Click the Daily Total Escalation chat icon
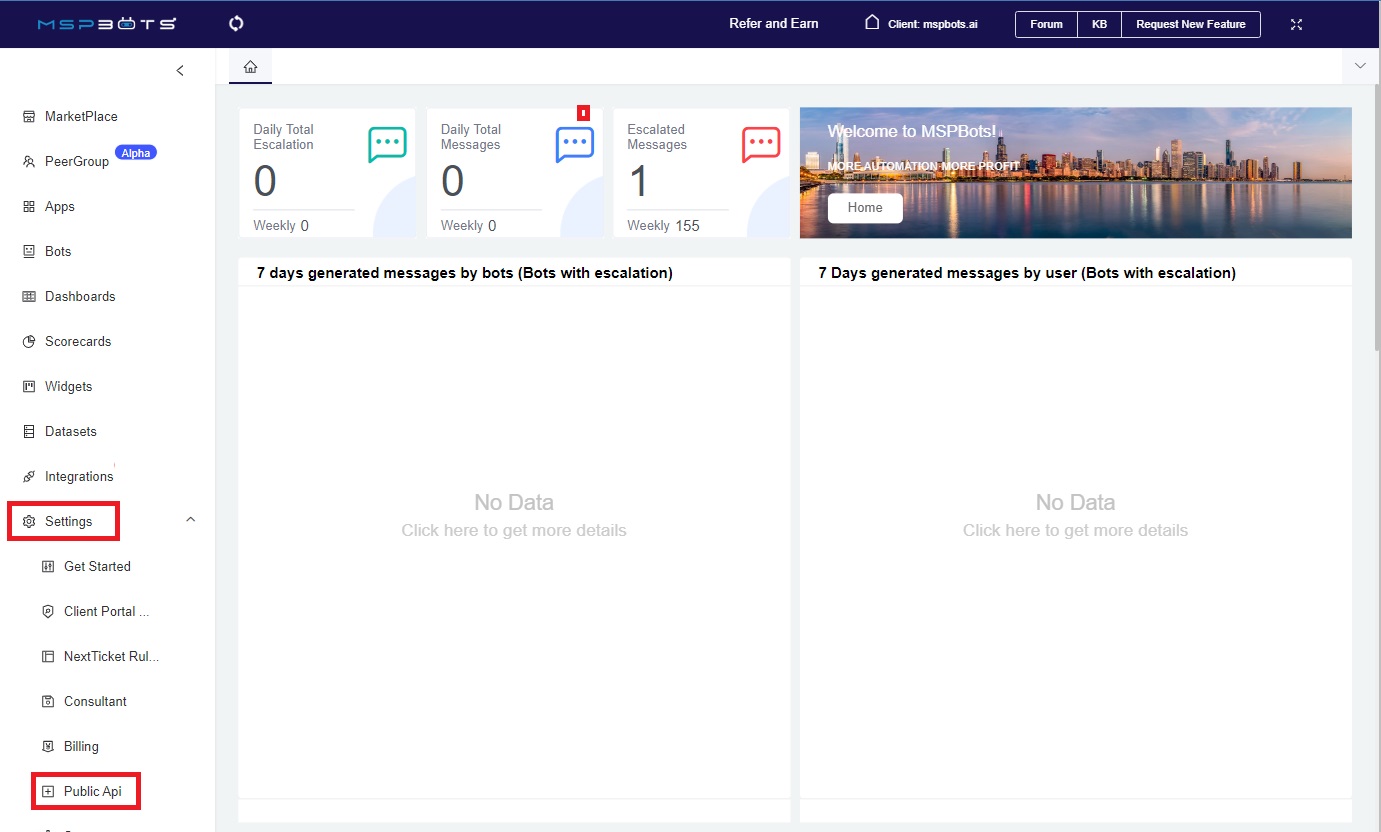 (387, 145)
